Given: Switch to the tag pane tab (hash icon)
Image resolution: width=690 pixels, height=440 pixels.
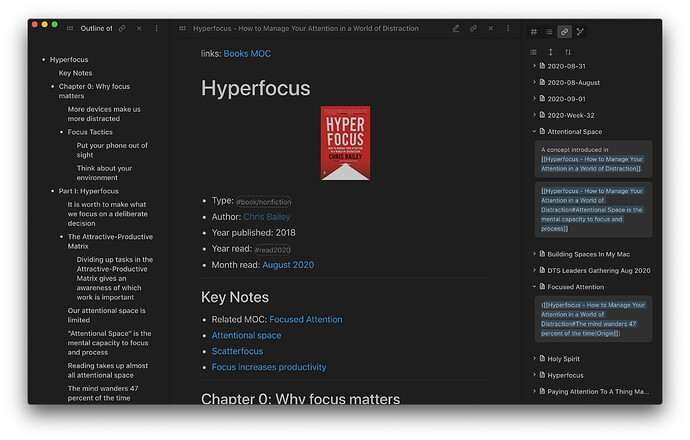Looking at the screenshot, I should click(x=533, y=32).
